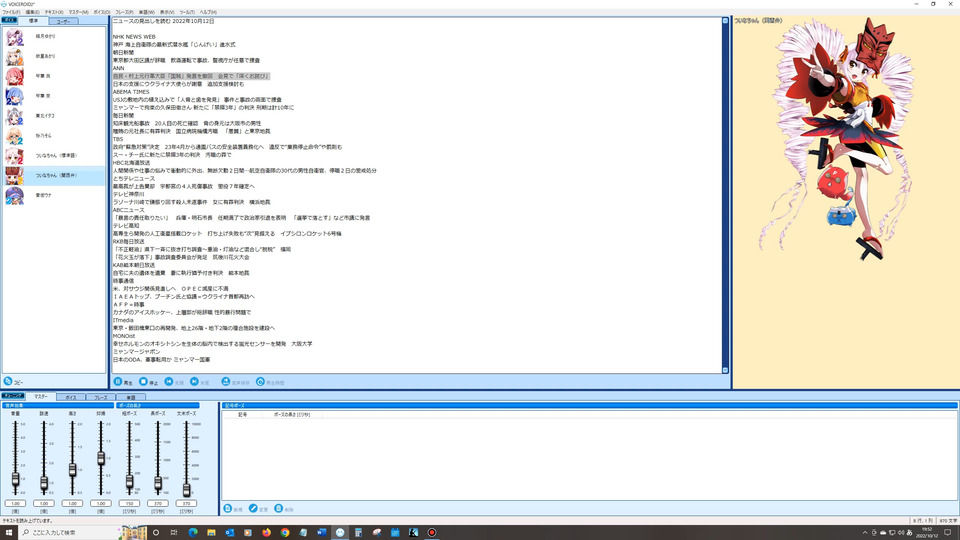Click the 再生時間 playback time icon
This screenshot has width=960, height=540.
(x=260, y=381)
